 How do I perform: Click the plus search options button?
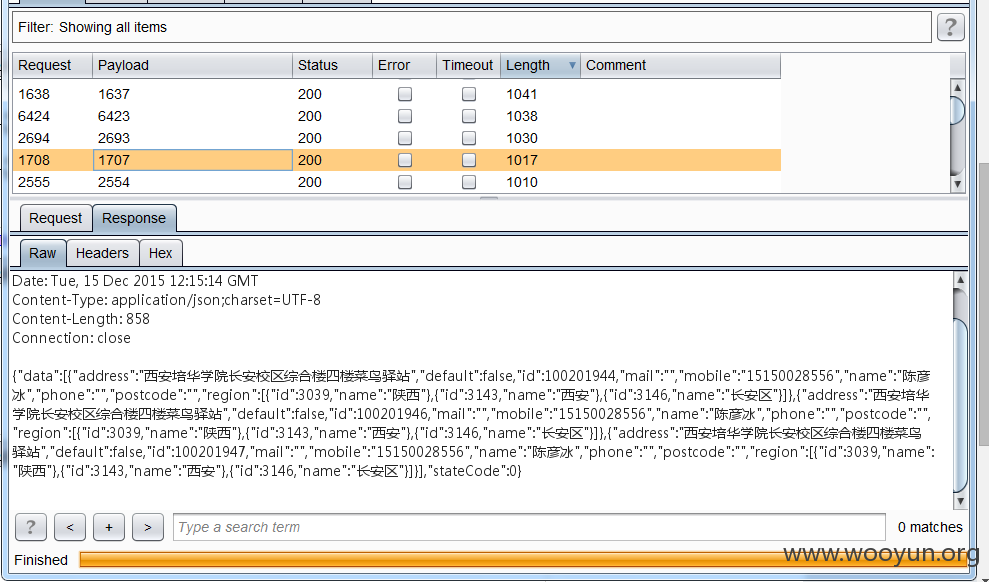coord(108,527)
